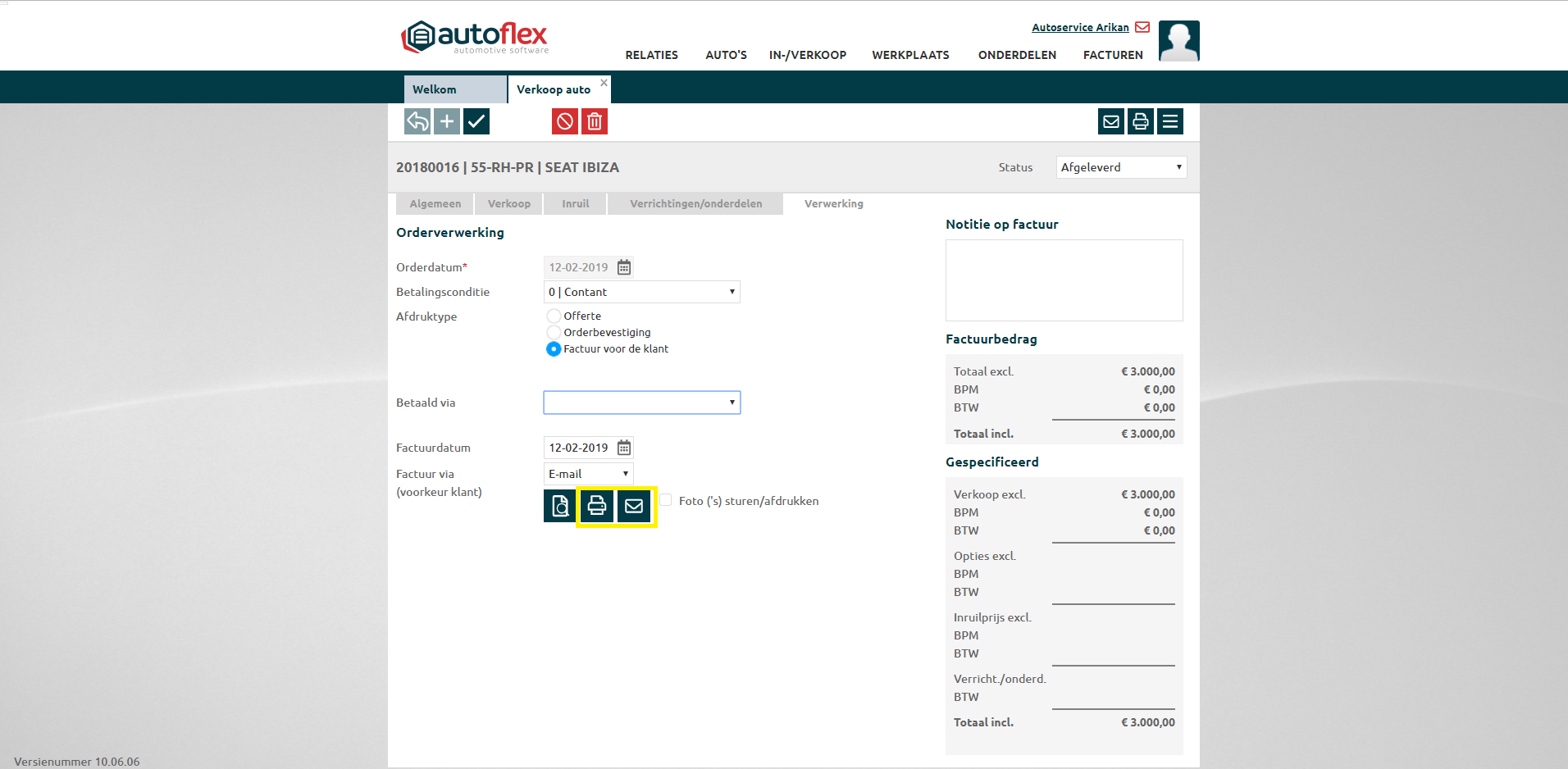Image resolution: width=1568 pixels, height=769 pixels.
Task: Send the invoice via highlighted envelope icon
Action: click(x=634, y=506)
